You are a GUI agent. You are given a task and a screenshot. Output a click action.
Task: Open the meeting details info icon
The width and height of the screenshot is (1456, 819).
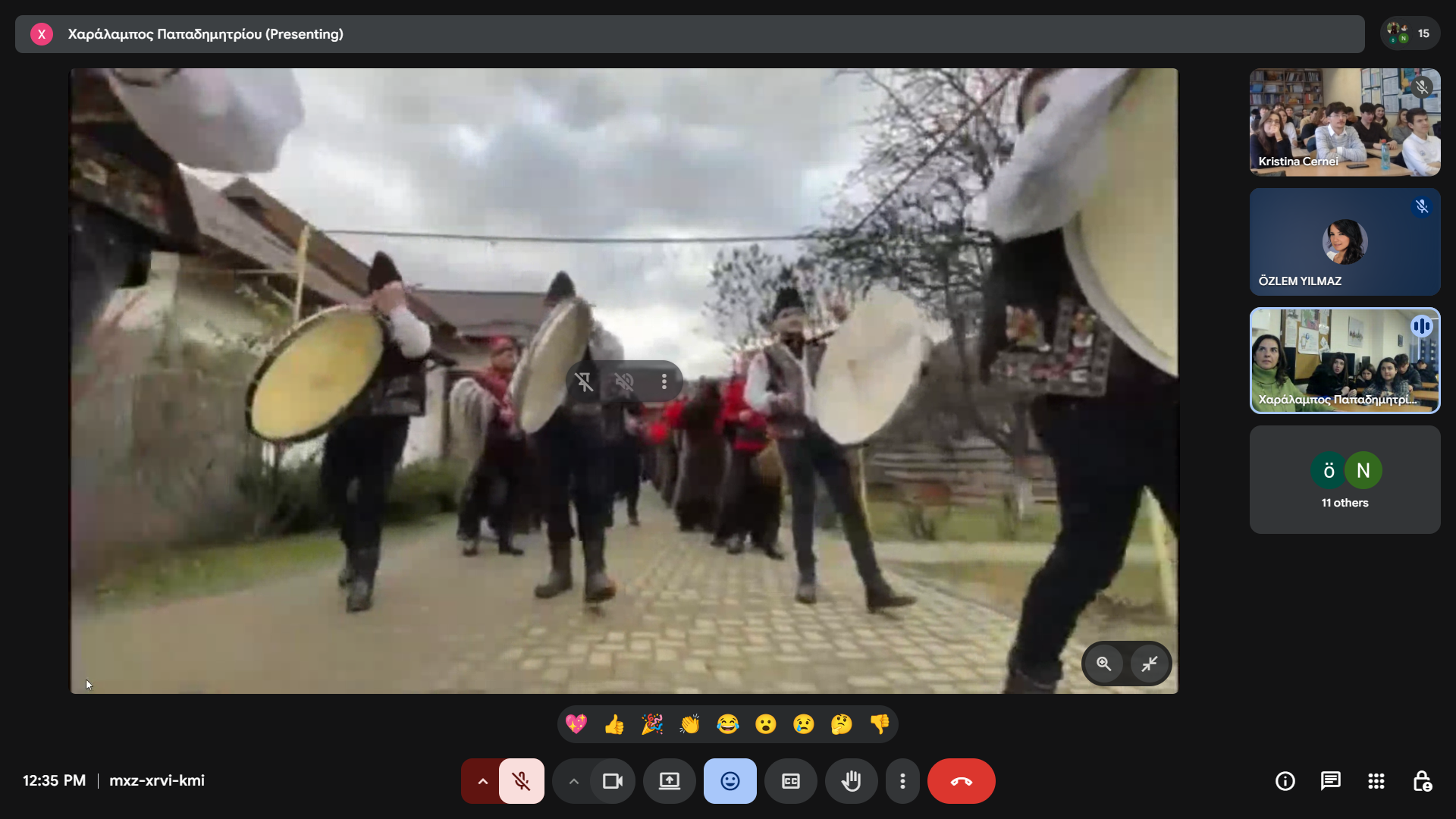tap(1285, 781)
